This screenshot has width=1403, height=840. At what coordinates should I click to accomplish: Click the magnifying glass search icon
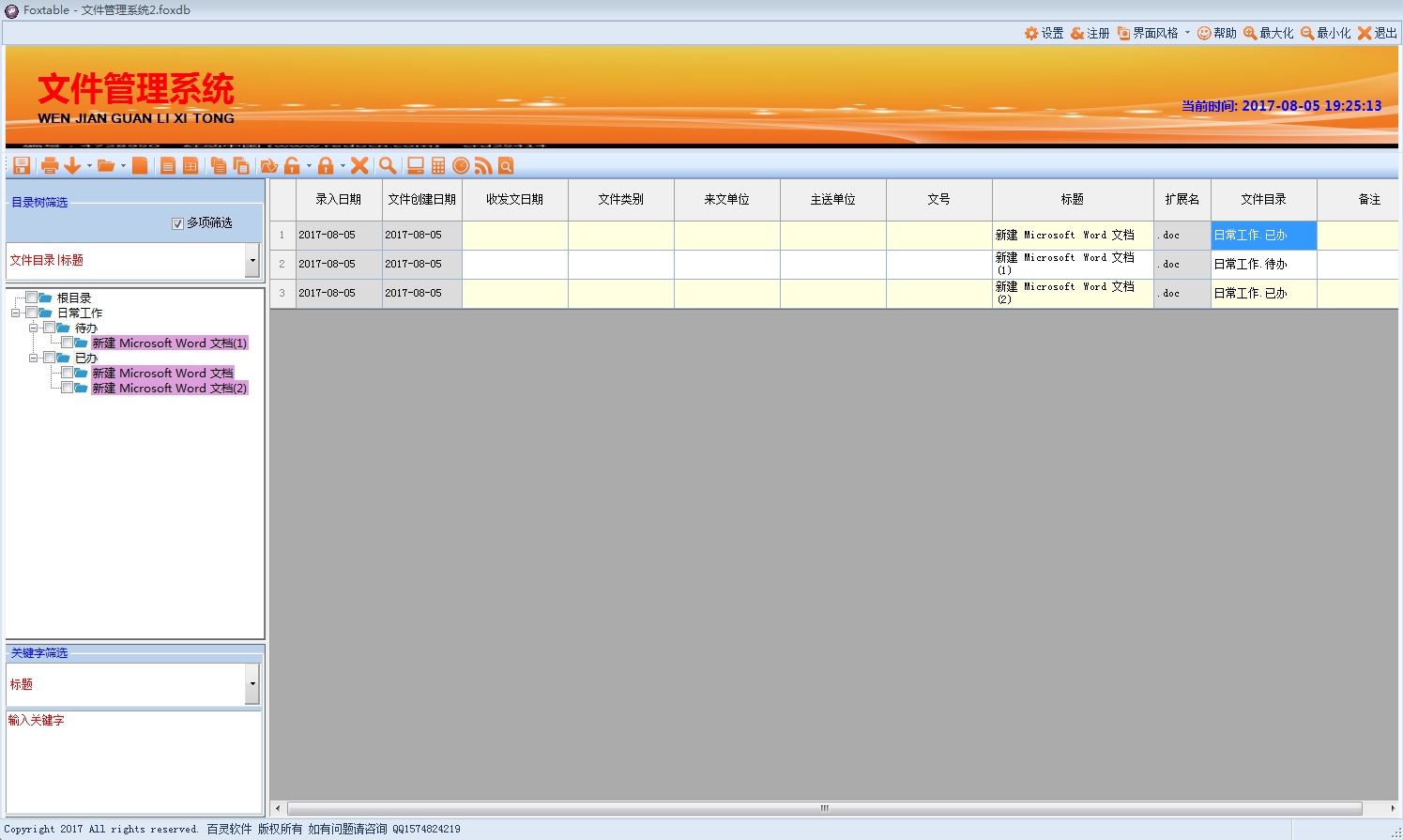pos(387,166)
